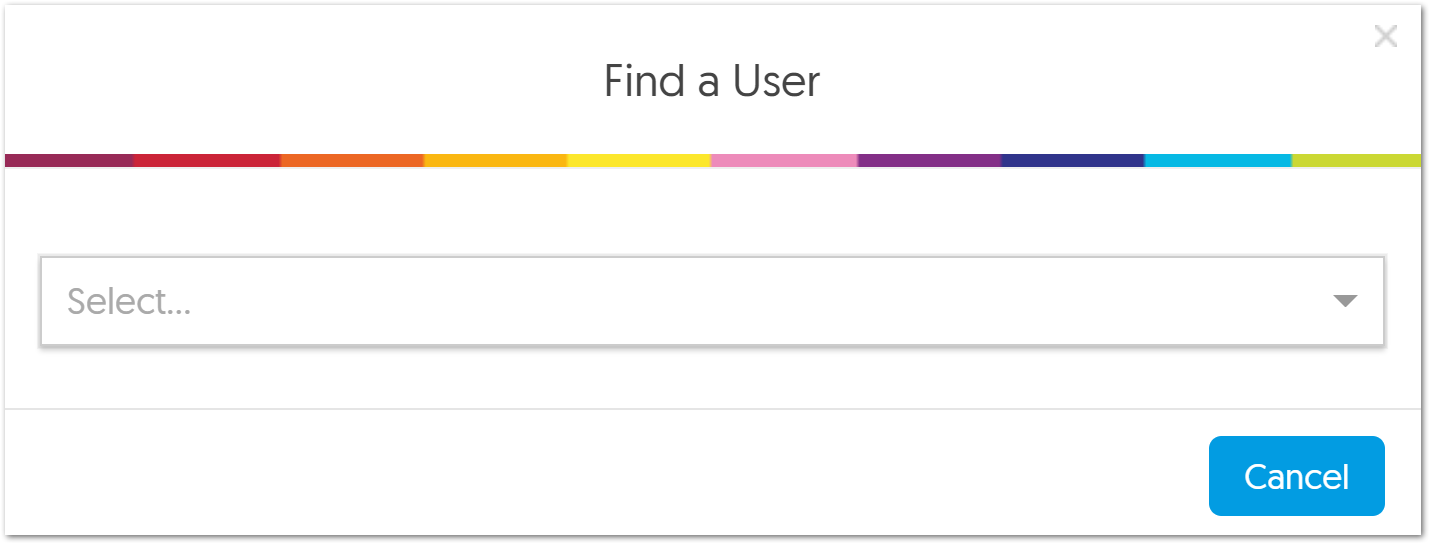Pick the yellow segment of color bar
The width and height of the screenshot is (1430, 544).
point(639,160)
